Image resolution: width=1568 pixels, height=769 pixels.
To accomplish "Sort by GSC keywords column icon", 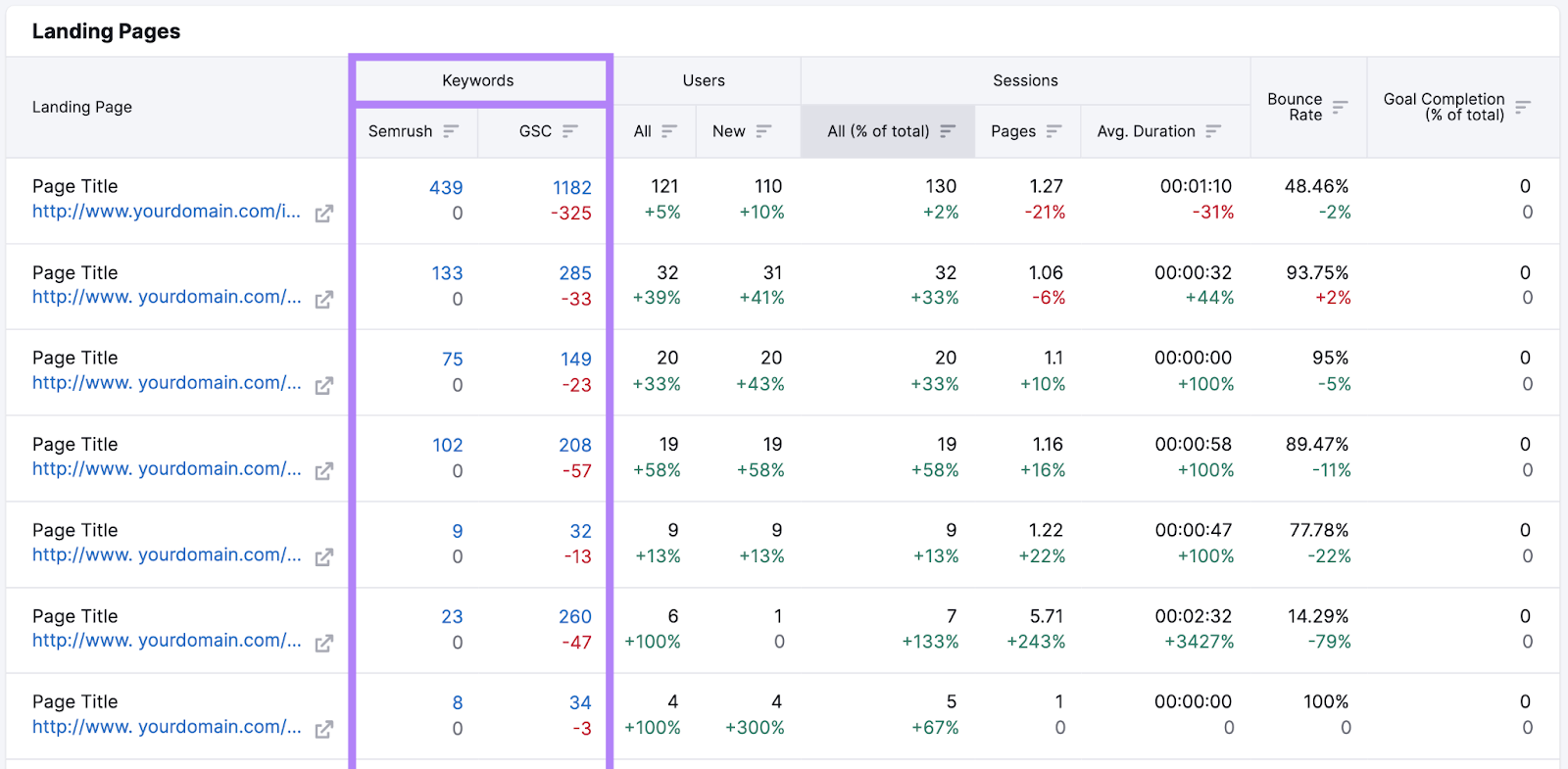I will tap(570, 131).
